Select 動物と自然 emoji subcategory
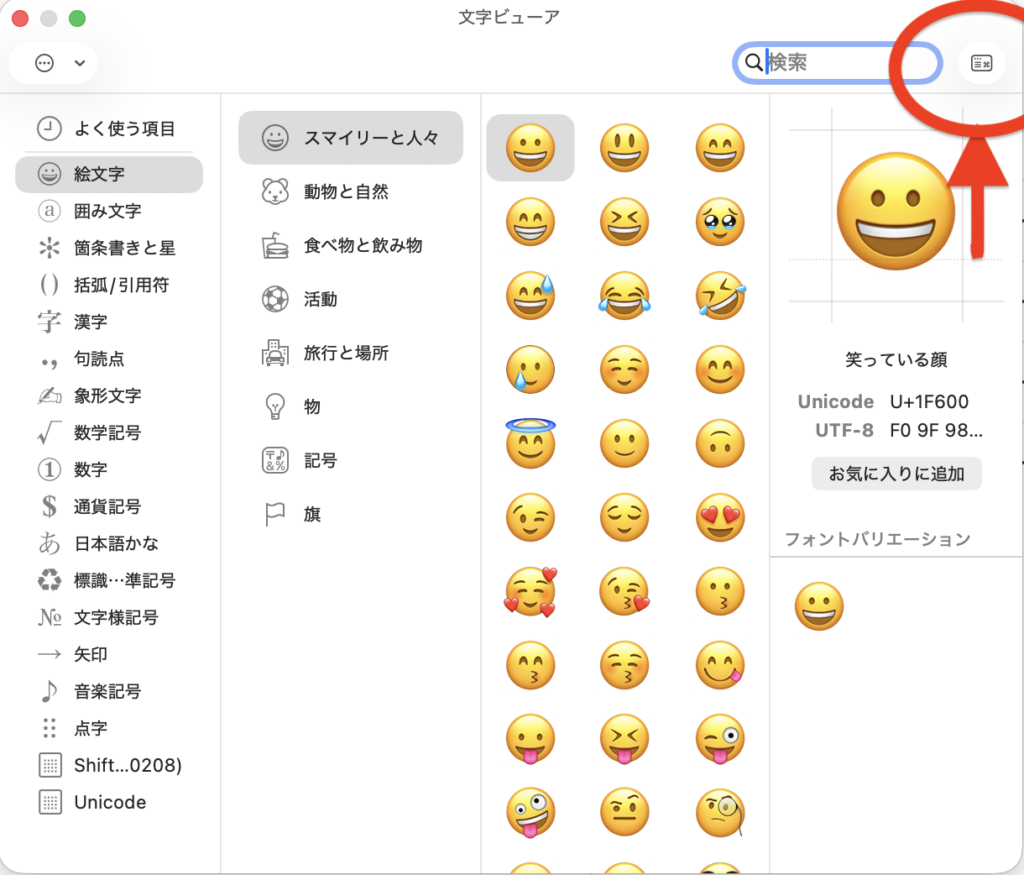The width and height of the screenshot is (1024, 875). tap(345, 191)
